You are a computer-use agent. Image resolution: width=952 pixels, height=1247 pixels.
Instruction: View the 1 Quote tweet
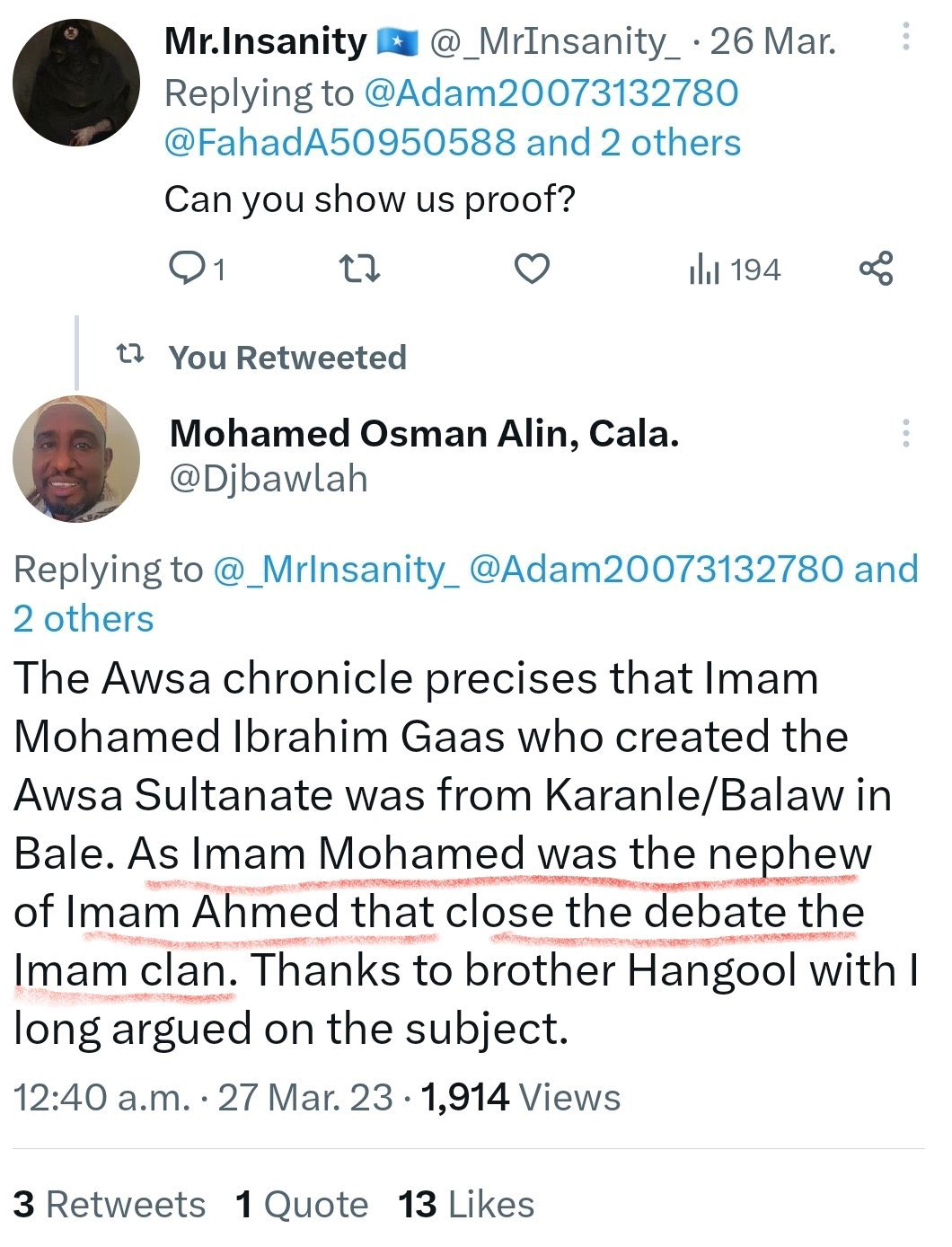point(302,1204)
